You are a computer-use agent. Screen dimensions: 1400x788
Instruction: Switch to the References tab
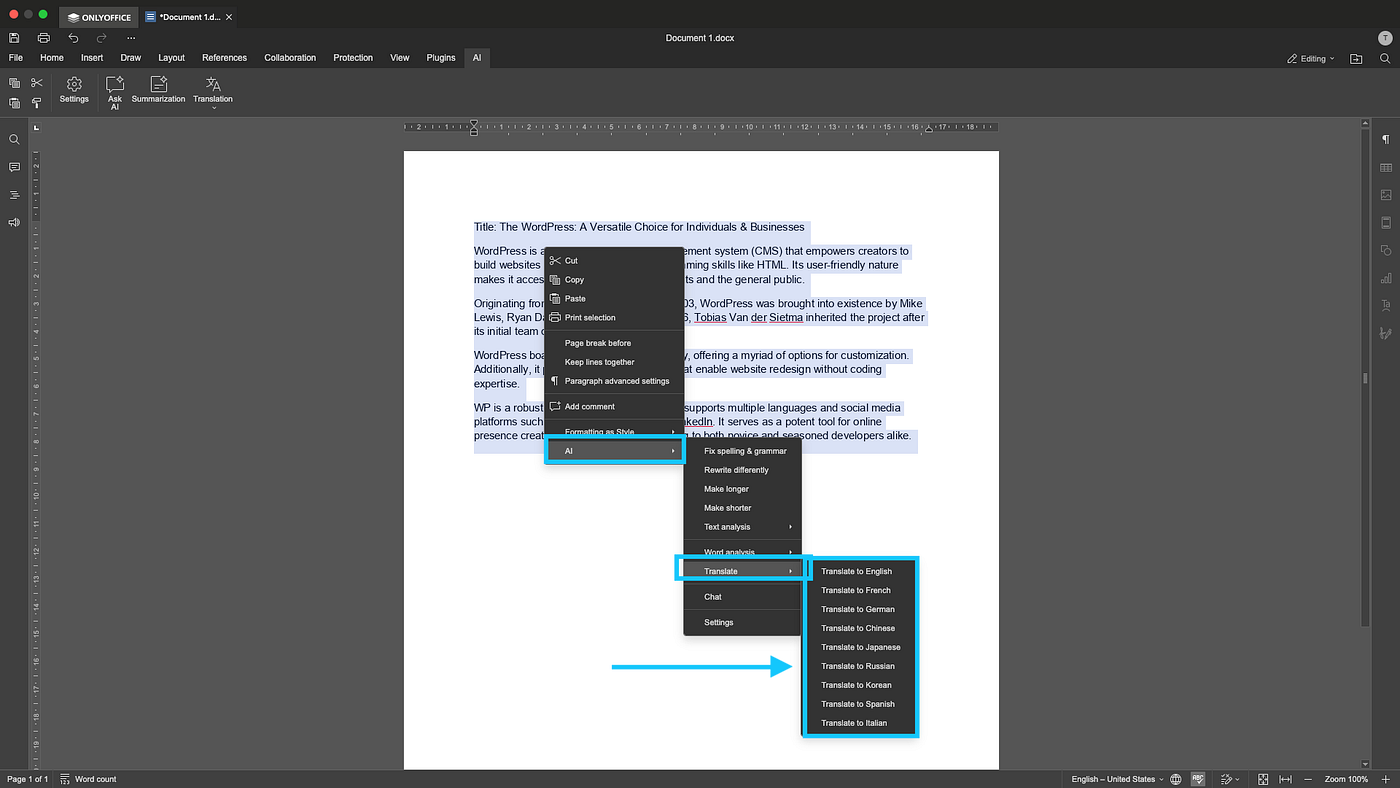pos(224,58)
